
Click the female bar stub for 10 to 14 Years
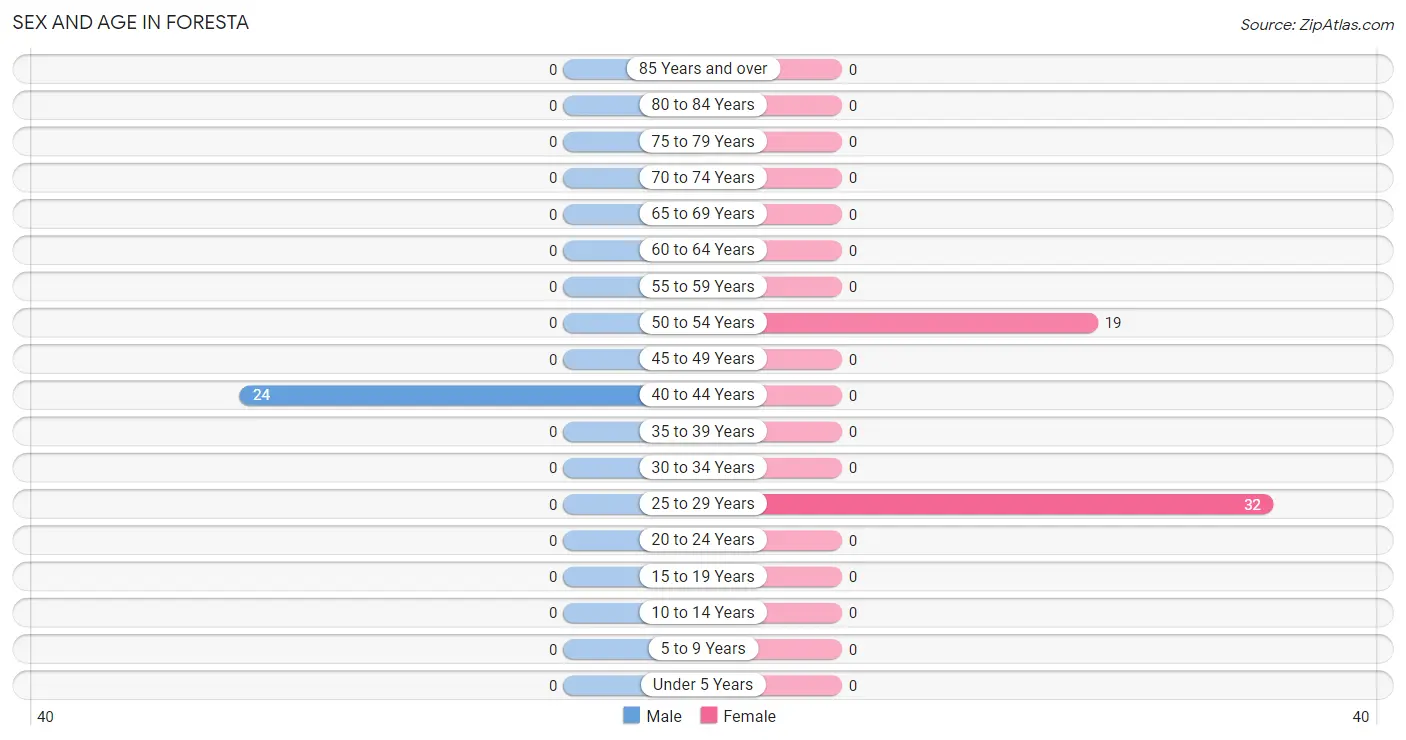click(x=803, y=613)
